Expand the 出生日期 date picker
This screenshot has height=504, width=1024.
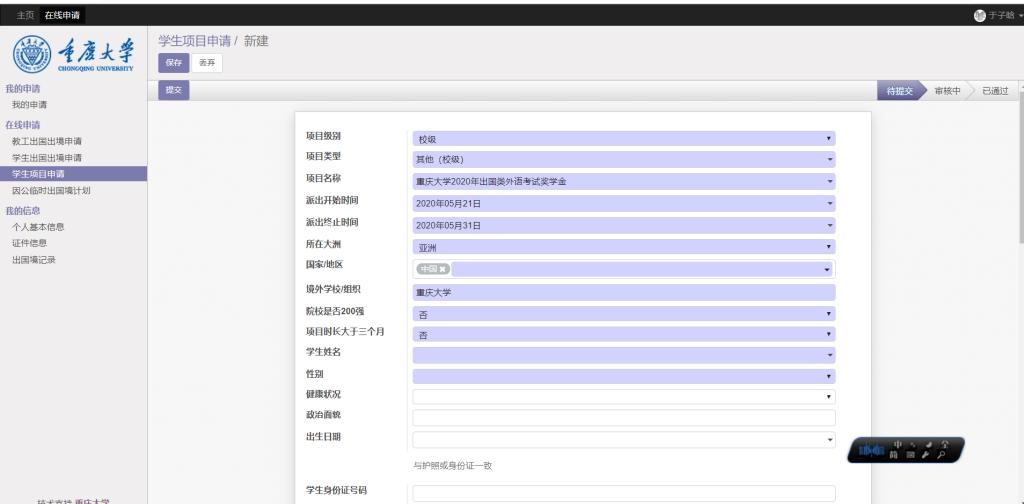[623, 439]
